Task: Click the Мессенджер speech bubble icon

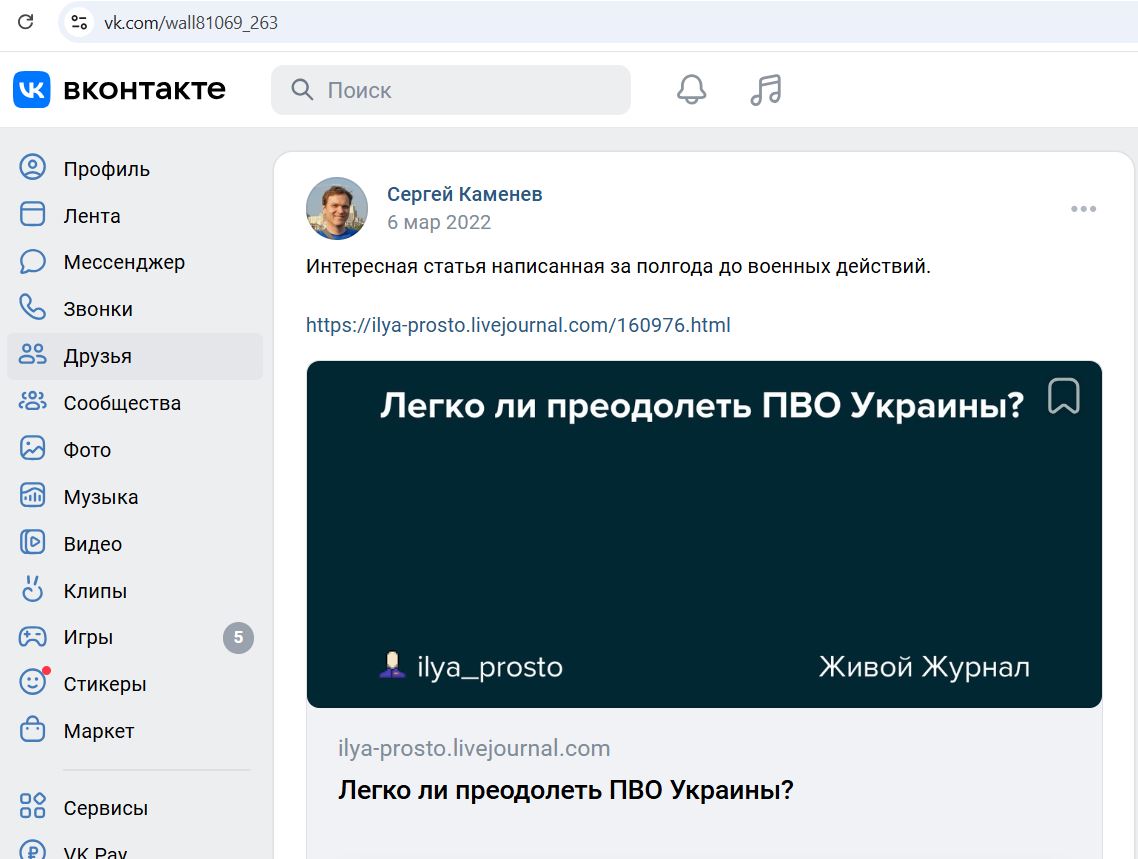Action: [32, 261]
